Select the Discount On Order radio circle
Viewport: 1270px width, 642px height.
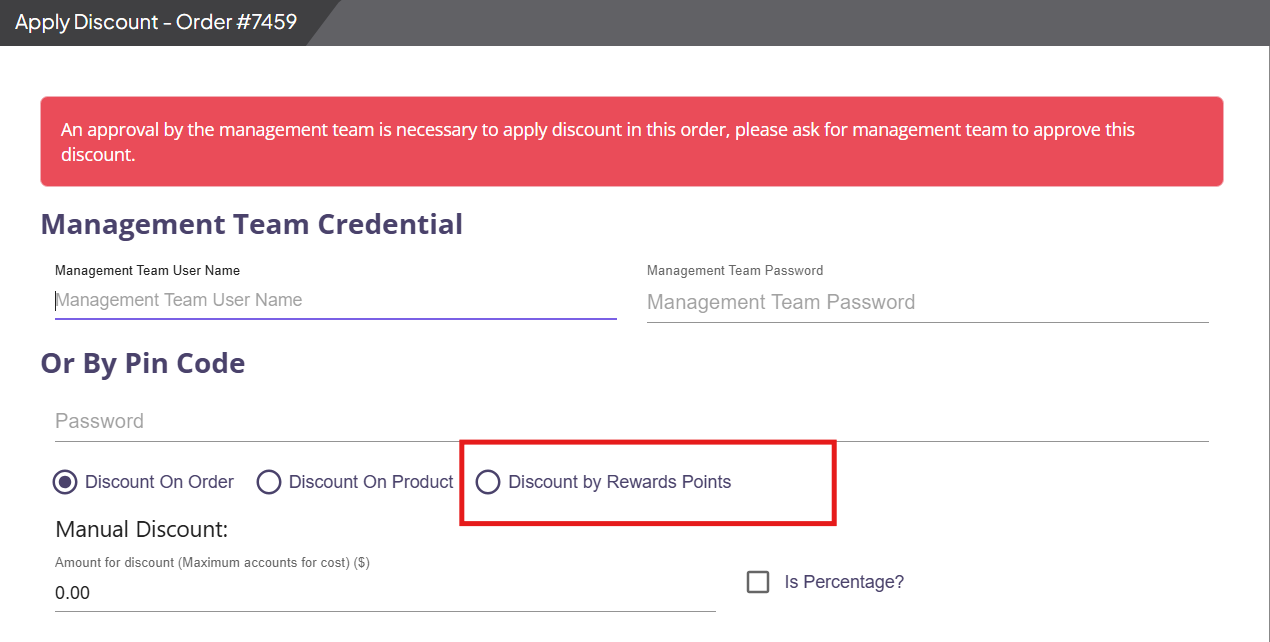point(65,482)
